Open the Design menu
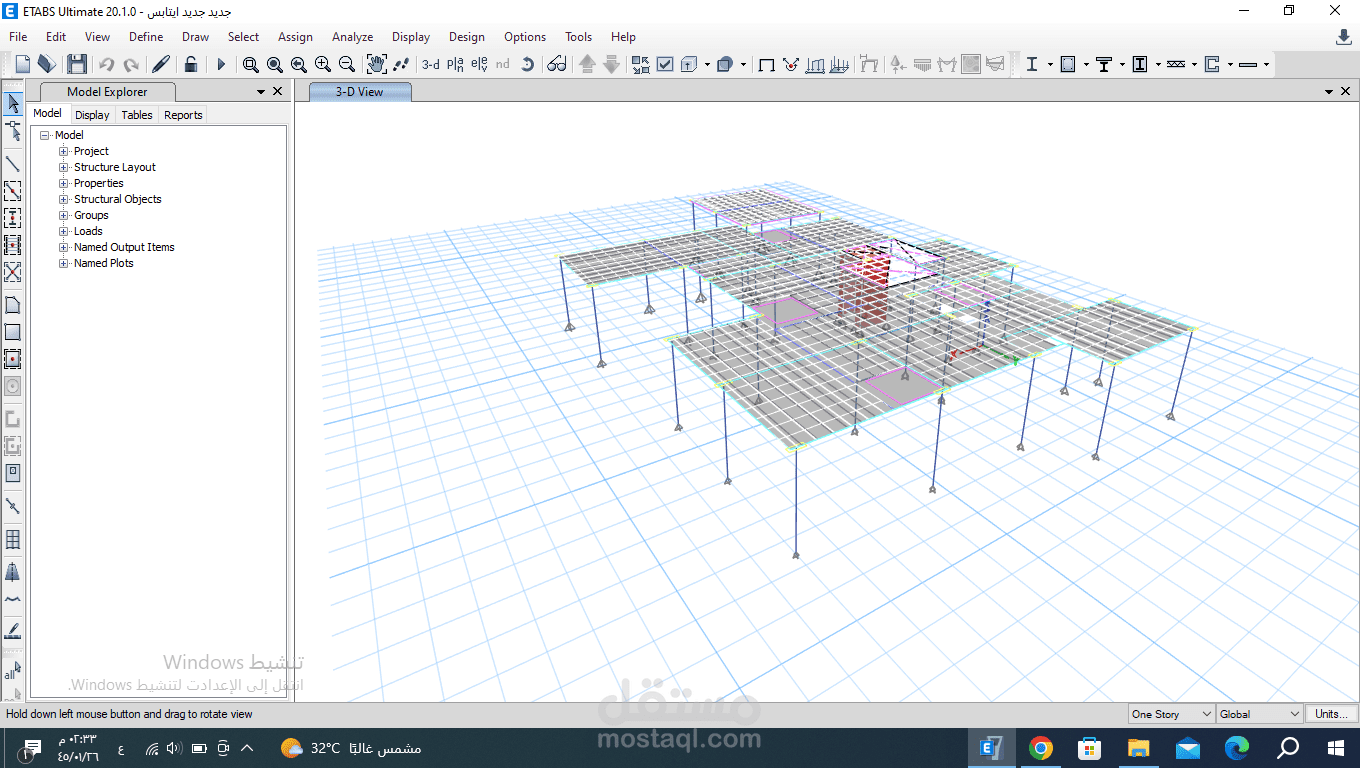The width and height of the screenshot is (1360, 768). pyautogui.click(x=466, y=37)
